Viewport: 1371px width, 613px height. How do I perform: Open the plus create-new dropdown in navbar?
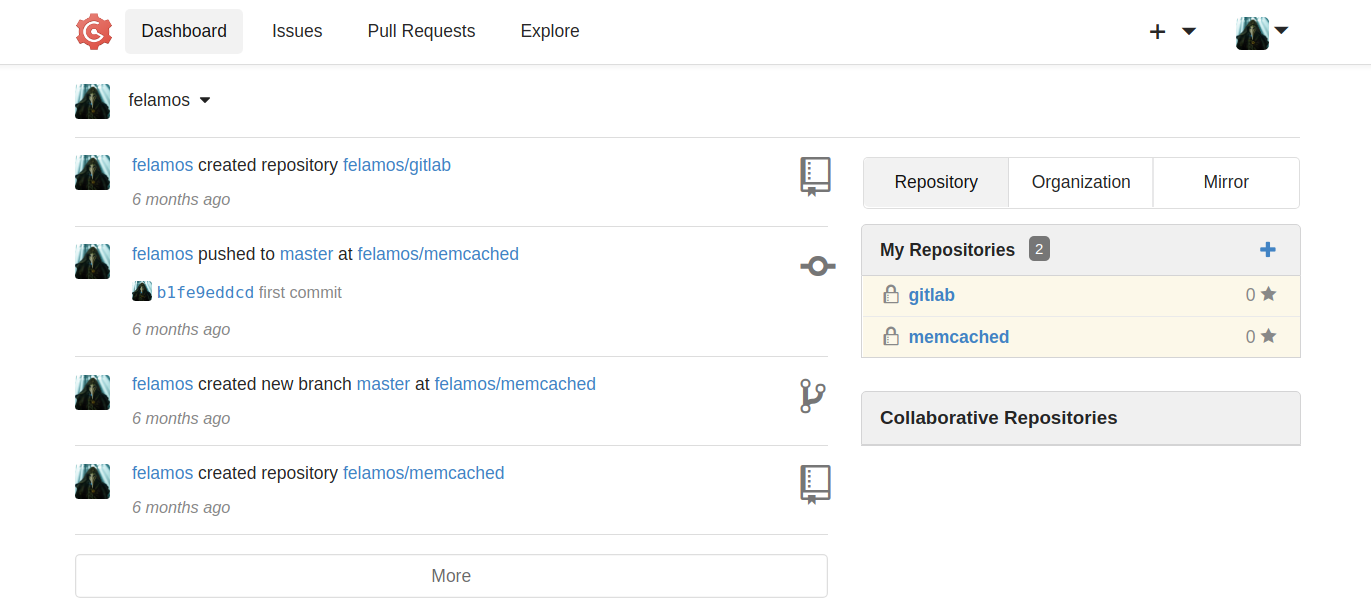tap(1171, 32)
